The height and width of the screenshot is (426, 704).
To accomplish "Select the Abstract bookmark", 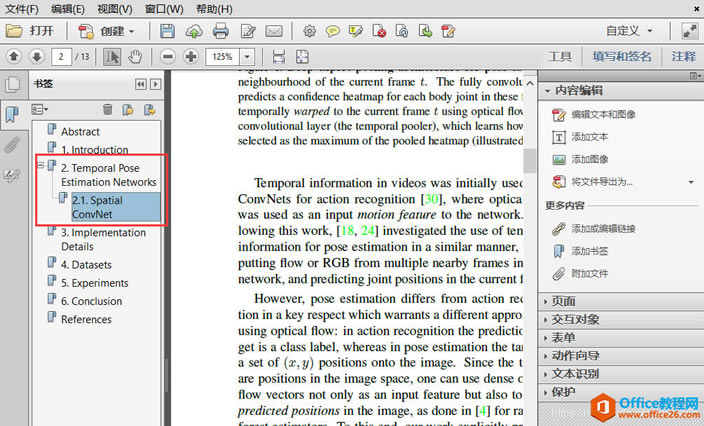I will (80, 132).
